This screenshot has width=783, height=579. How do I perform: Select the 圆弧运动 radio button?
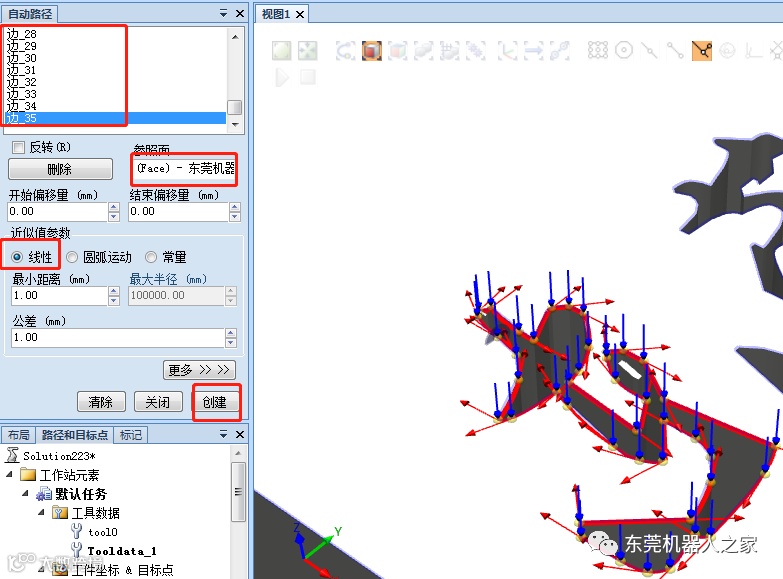click(x=72, y=257)
